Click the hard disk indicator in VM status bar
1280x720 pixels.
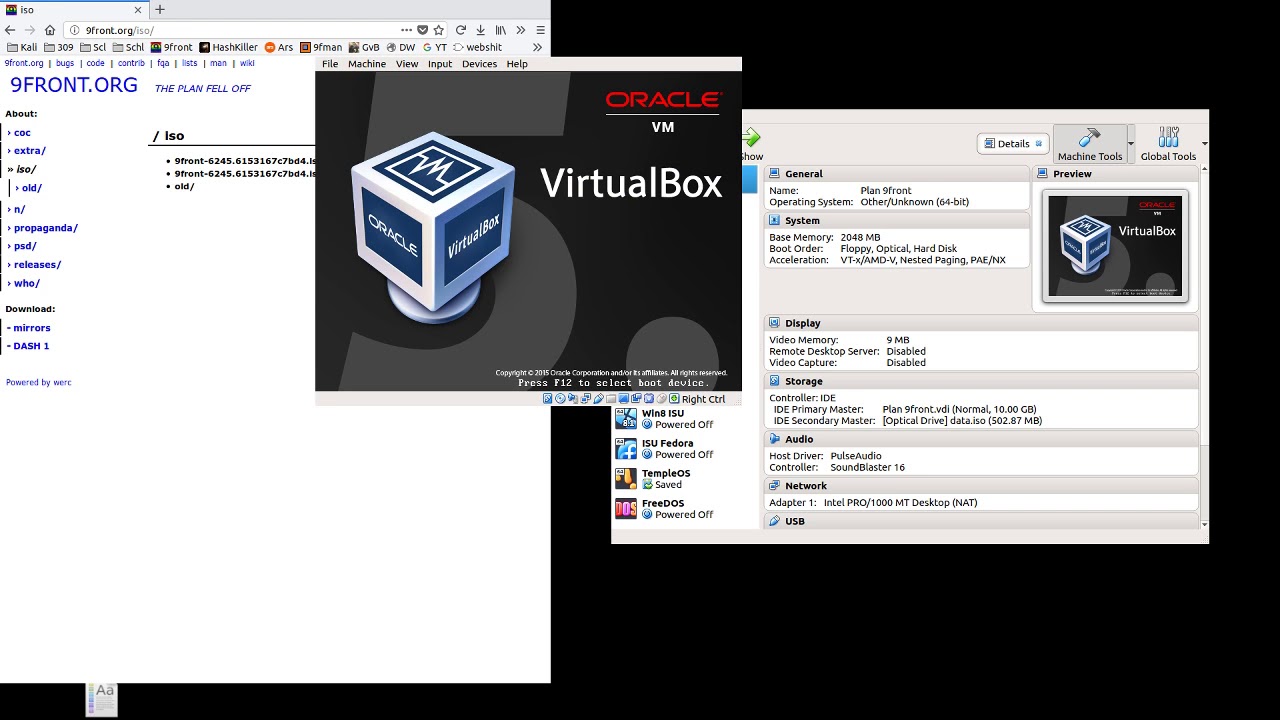[548, 398]
